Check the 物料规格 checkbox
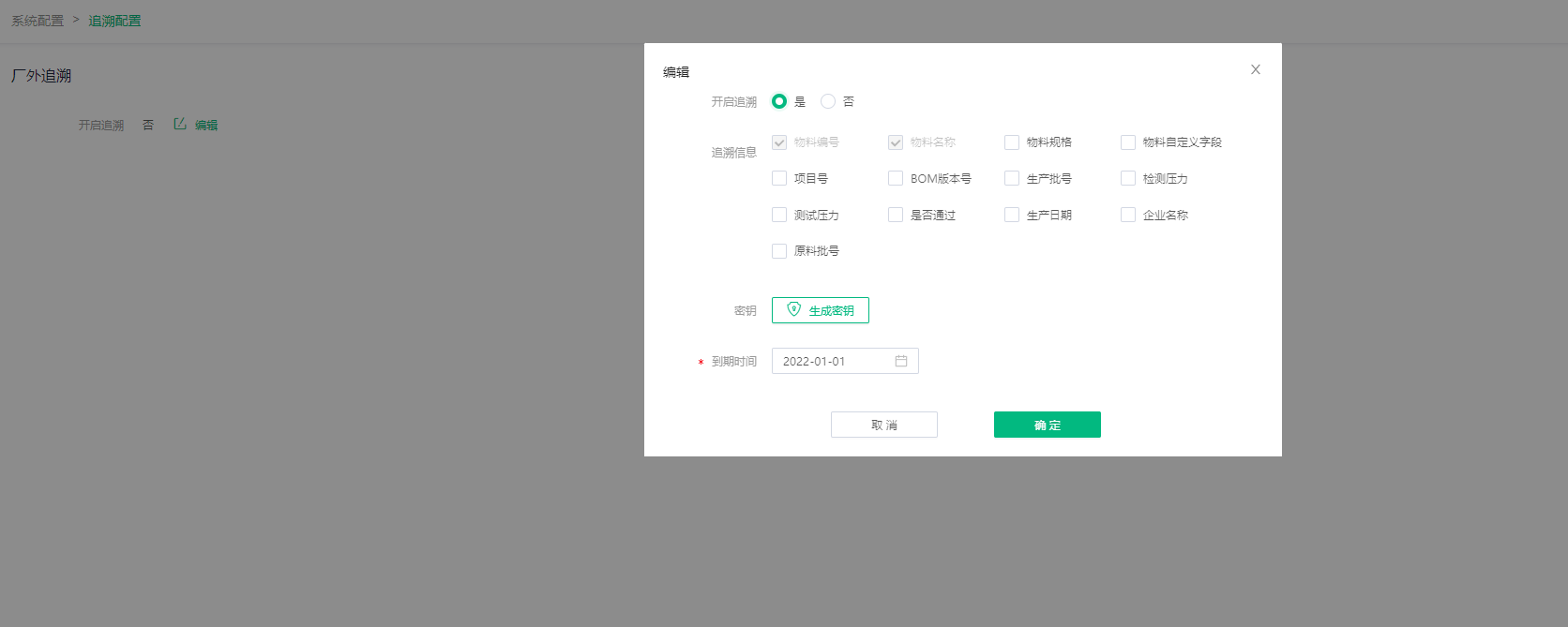The width and height of the screenshot is (1568, 627). tap(1012, 142)
